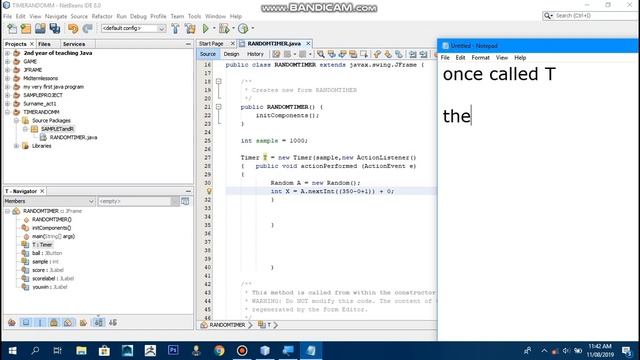Collapse the code fold at line 21
This screenshot has width=640, height=360.
click(219, 107)
